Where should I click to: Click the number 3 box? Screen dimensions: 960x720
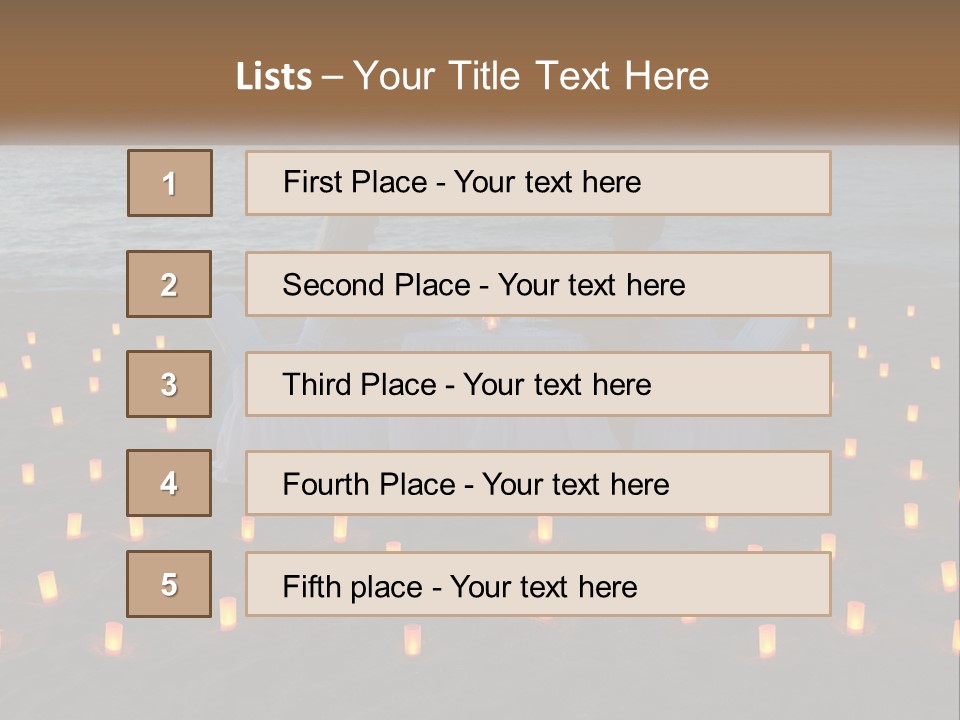(x=170, y=384)
